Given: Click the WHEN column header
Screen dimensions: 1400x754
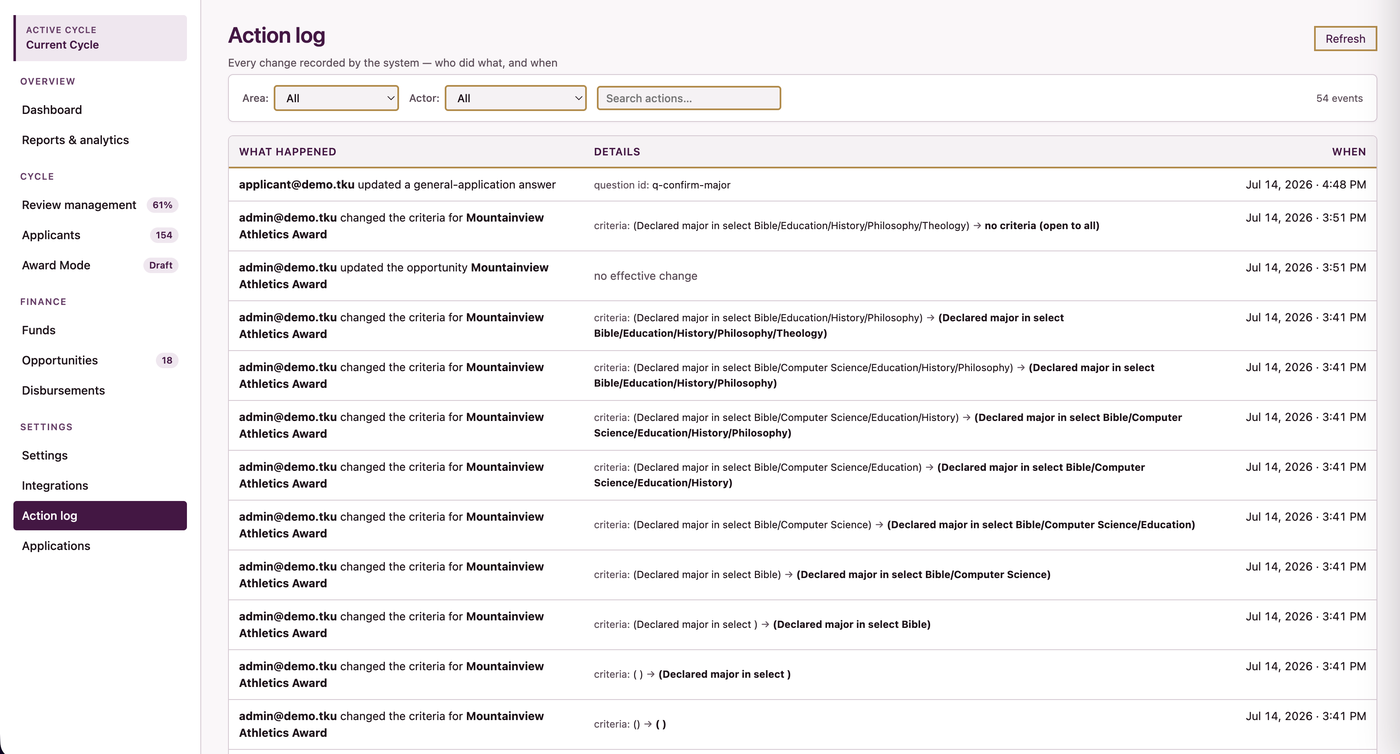Looking at the screenshot, I should click(1349, 152).
